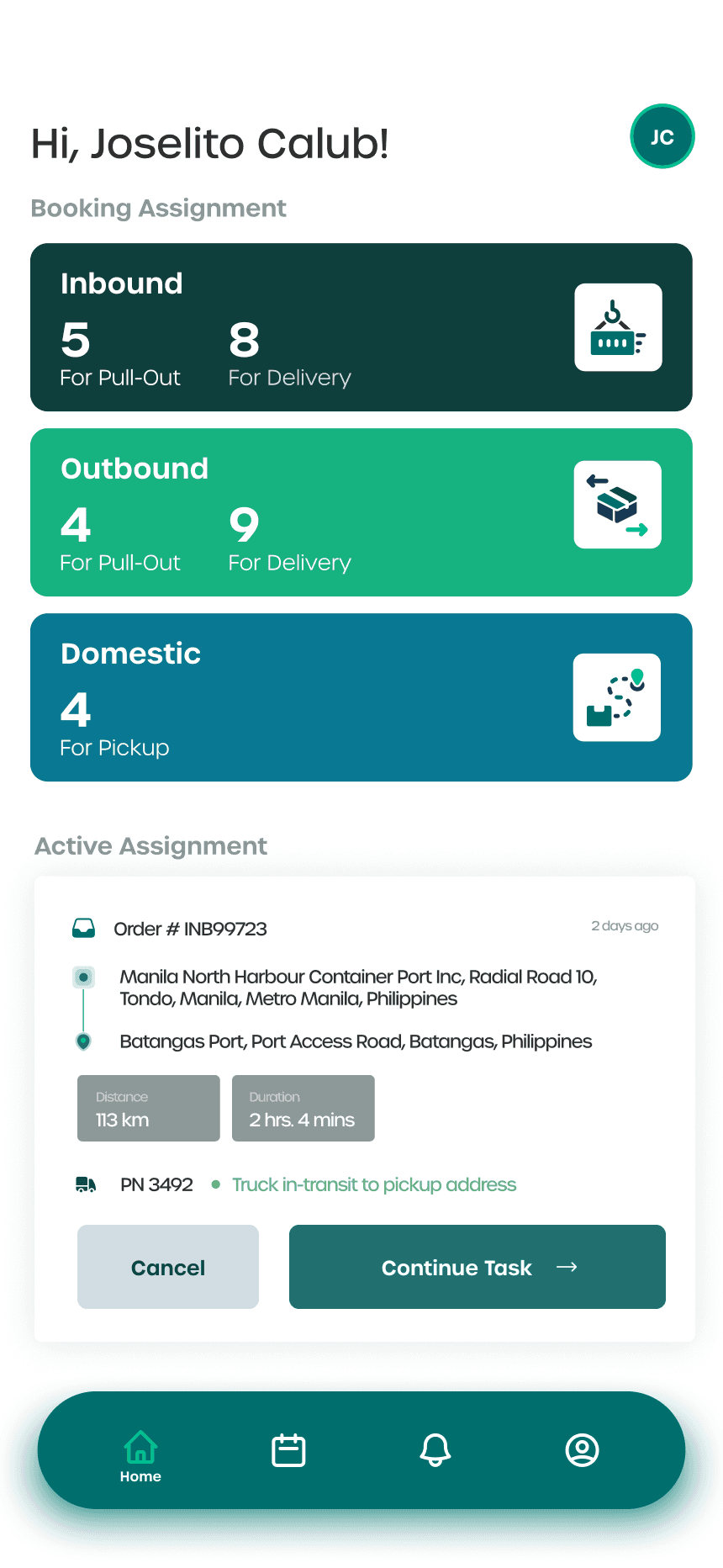723x1568 pixels.
Task: Tap the Domestic route icon
Action: click(617, 697)
